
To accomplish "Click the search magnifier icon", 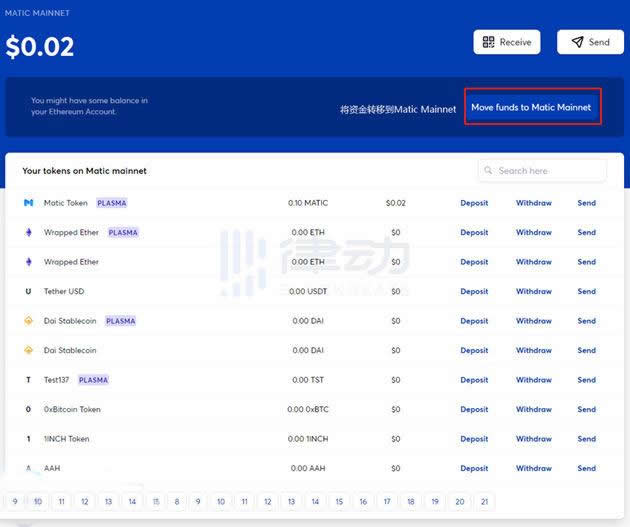I will click(x=488, y=170).
